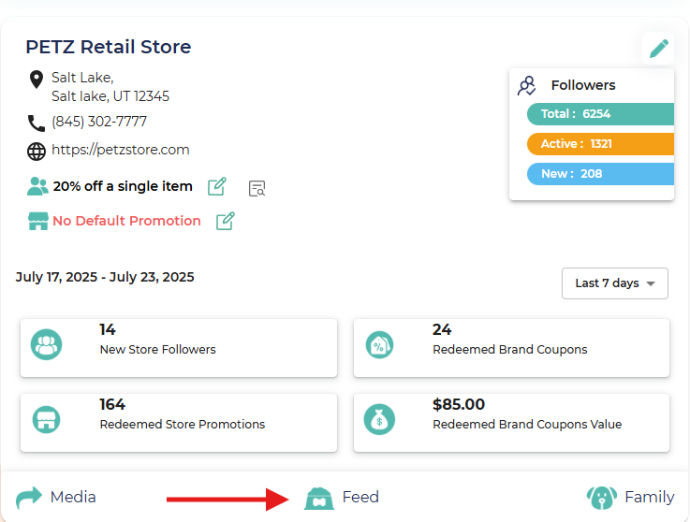The width and height of the screenshot is (690, 522).
Task: Open the Family tab
Action: click(x=630, y=497)
